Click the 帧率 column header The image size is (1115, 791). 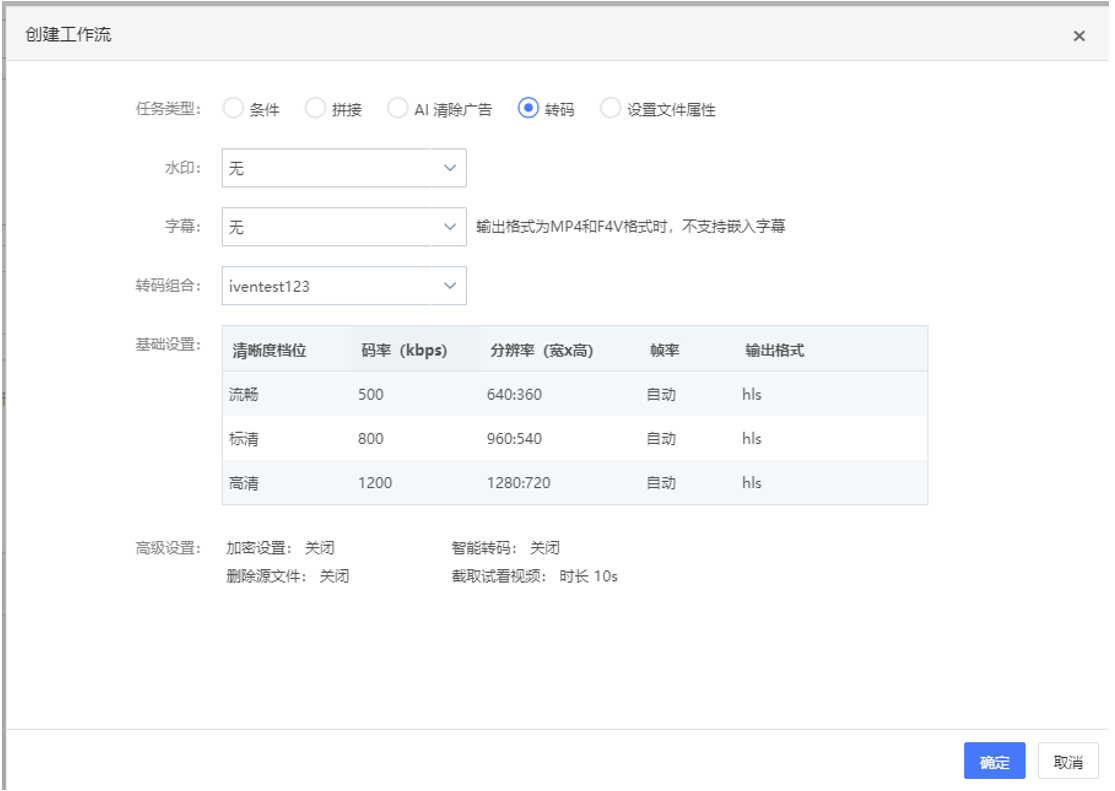[665, 351]
